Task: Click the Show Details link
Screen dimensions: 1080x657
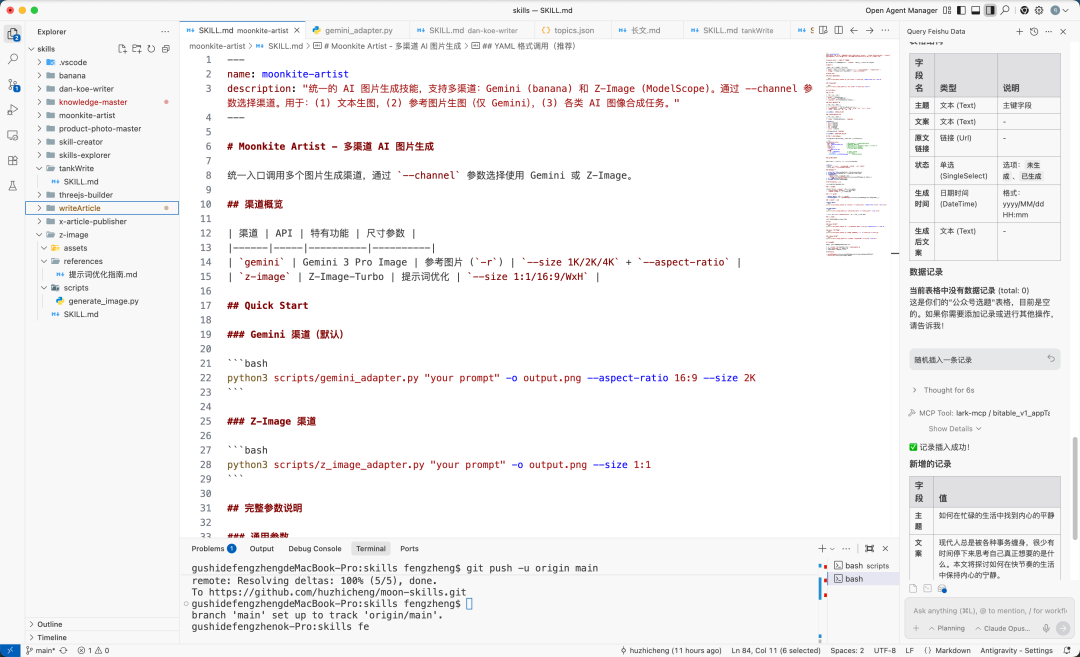Action: 951,429
